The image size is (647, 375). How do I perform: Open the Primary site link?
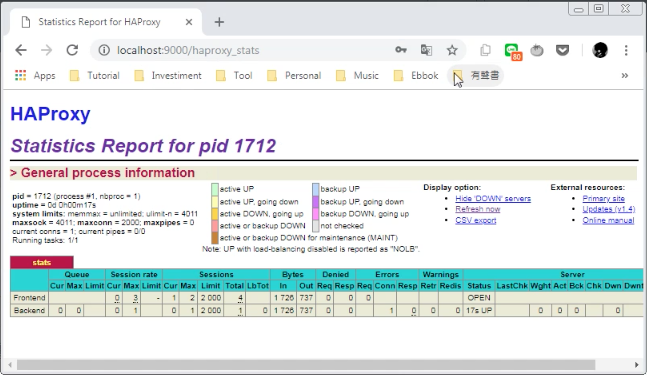604,198
